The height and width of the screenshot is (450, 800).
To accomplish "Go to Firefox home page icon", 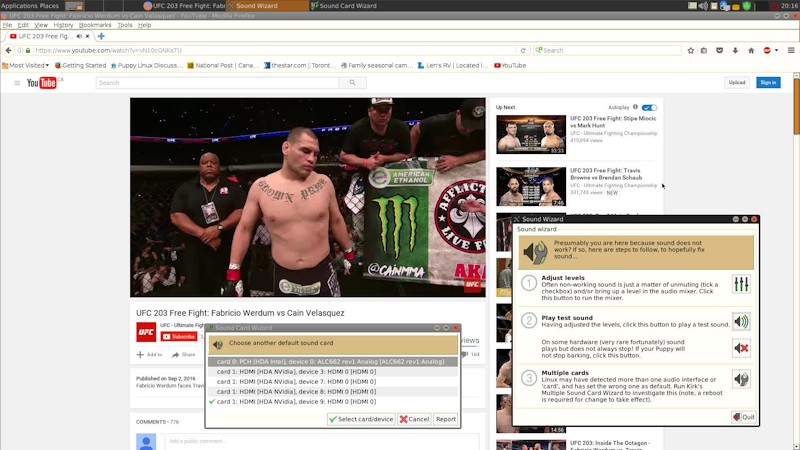I will pos(751,51).
